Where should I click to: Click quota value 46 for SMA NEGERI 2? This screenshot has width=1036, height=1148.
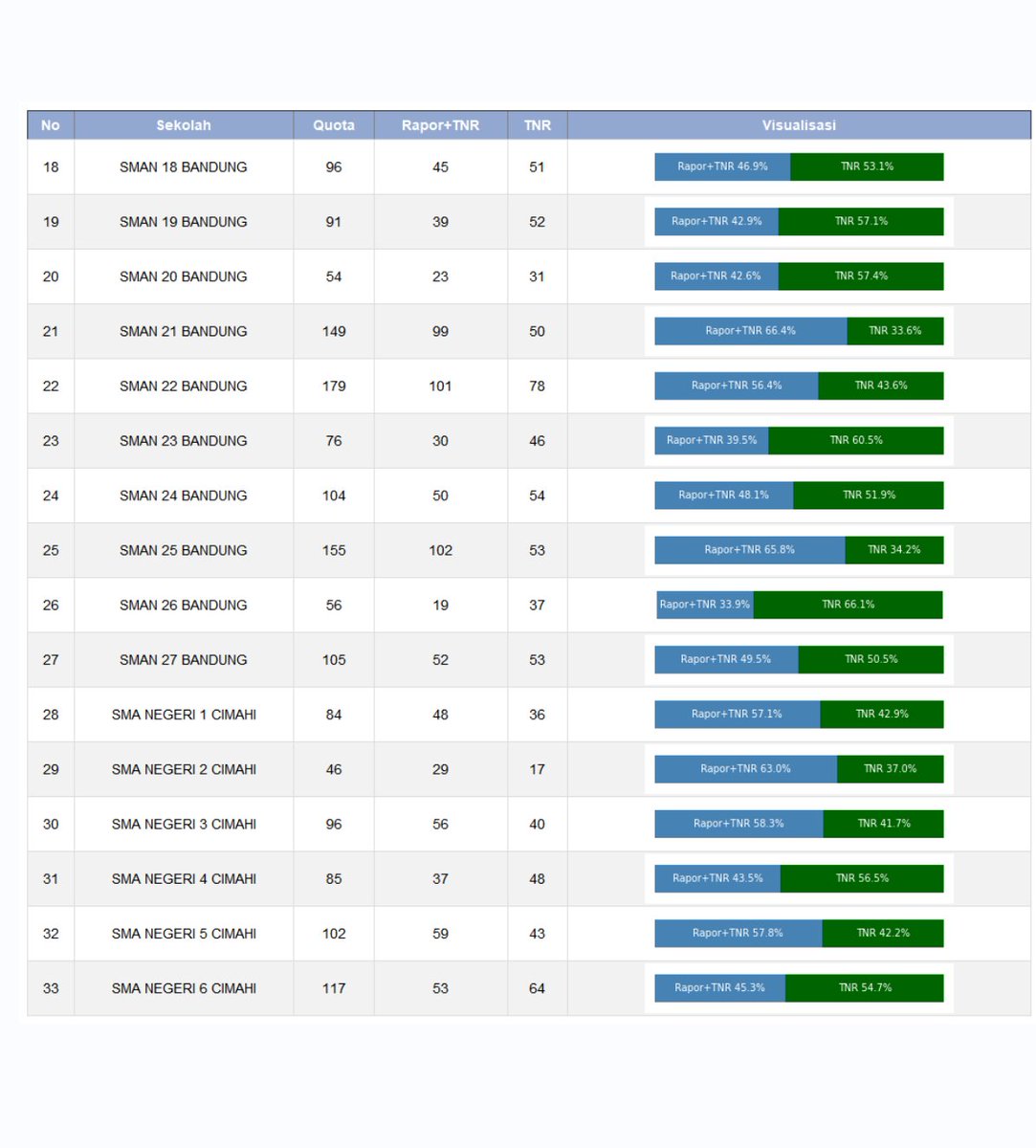[334, 769]
